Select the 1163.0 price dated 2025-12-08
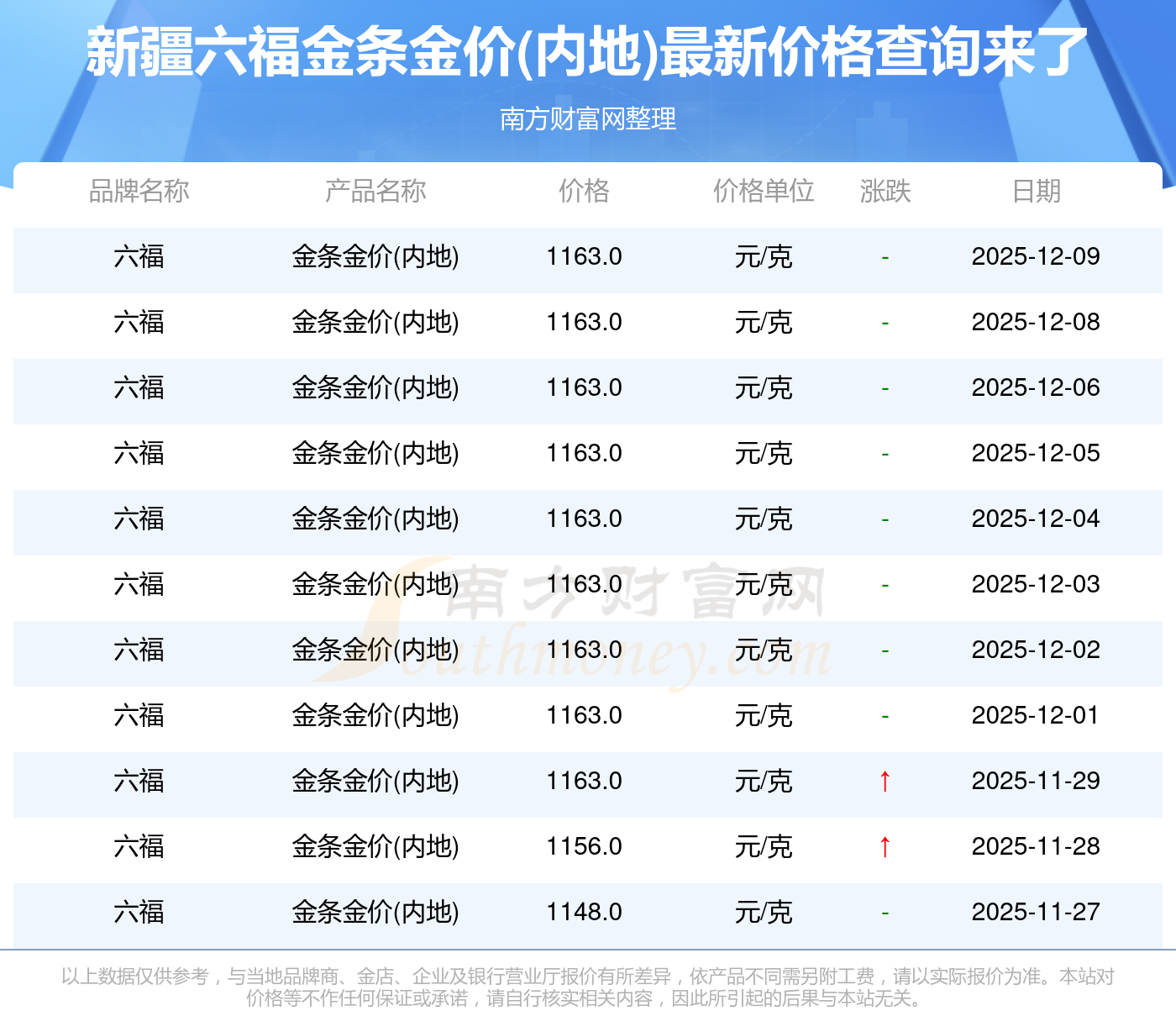The image size is (1176, 1011). click(585, 322)
